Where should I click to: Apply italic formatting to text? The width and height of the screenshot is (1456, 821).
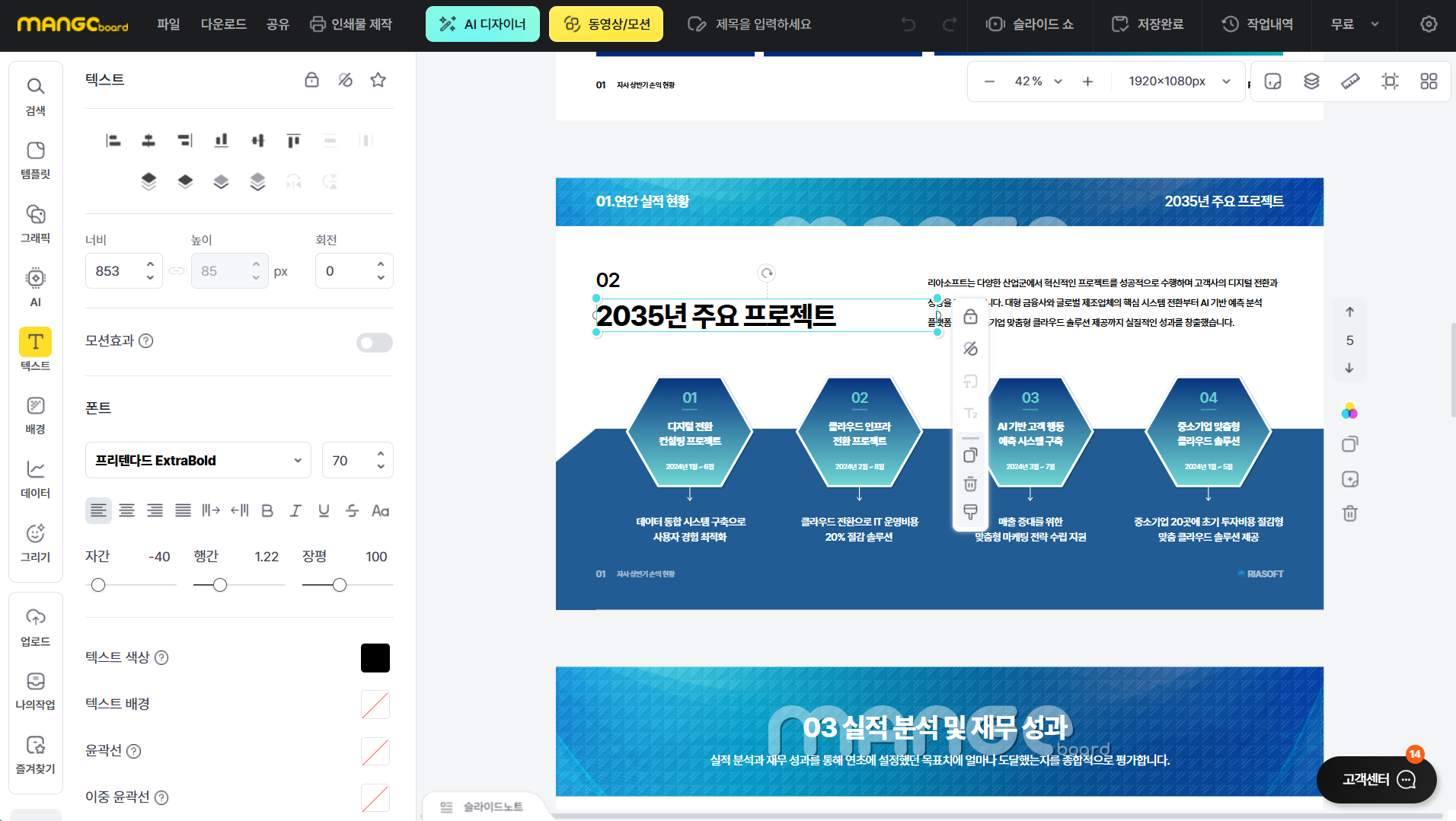click(x=295, y=511)
